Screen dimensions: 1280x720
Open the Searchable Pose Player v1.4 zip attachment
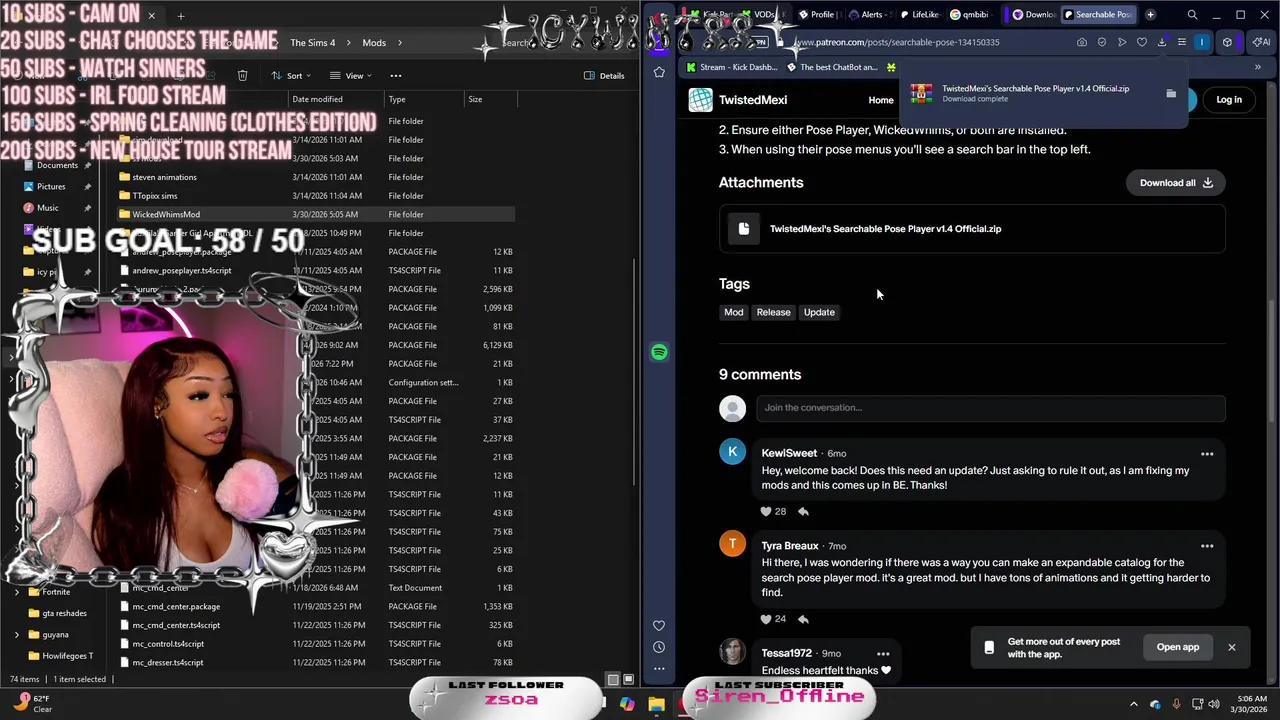pos(972,229)
